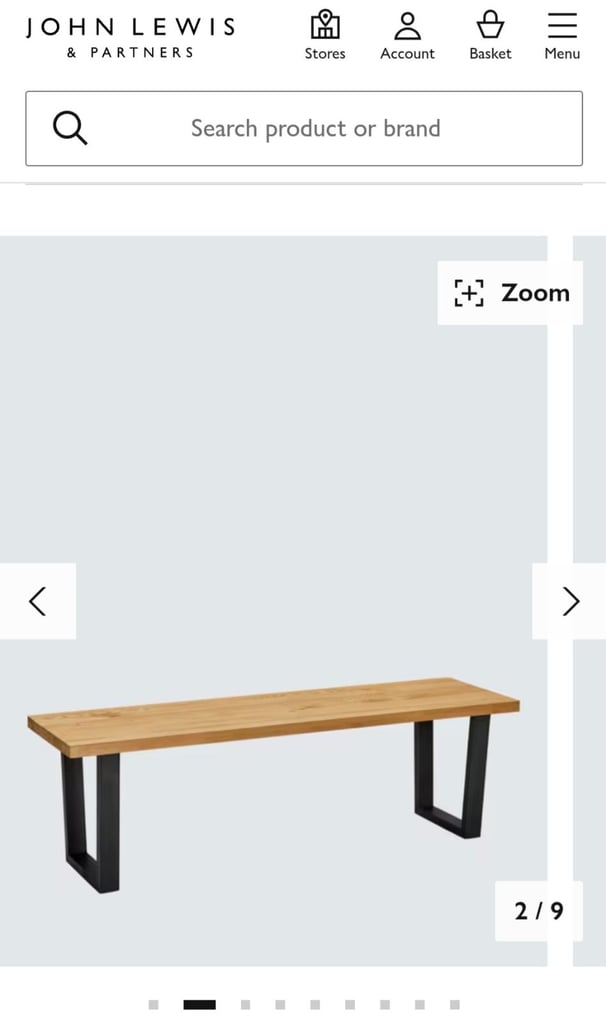Open the hamburger Menu
Screen dimensions: 606x1024
562,36
